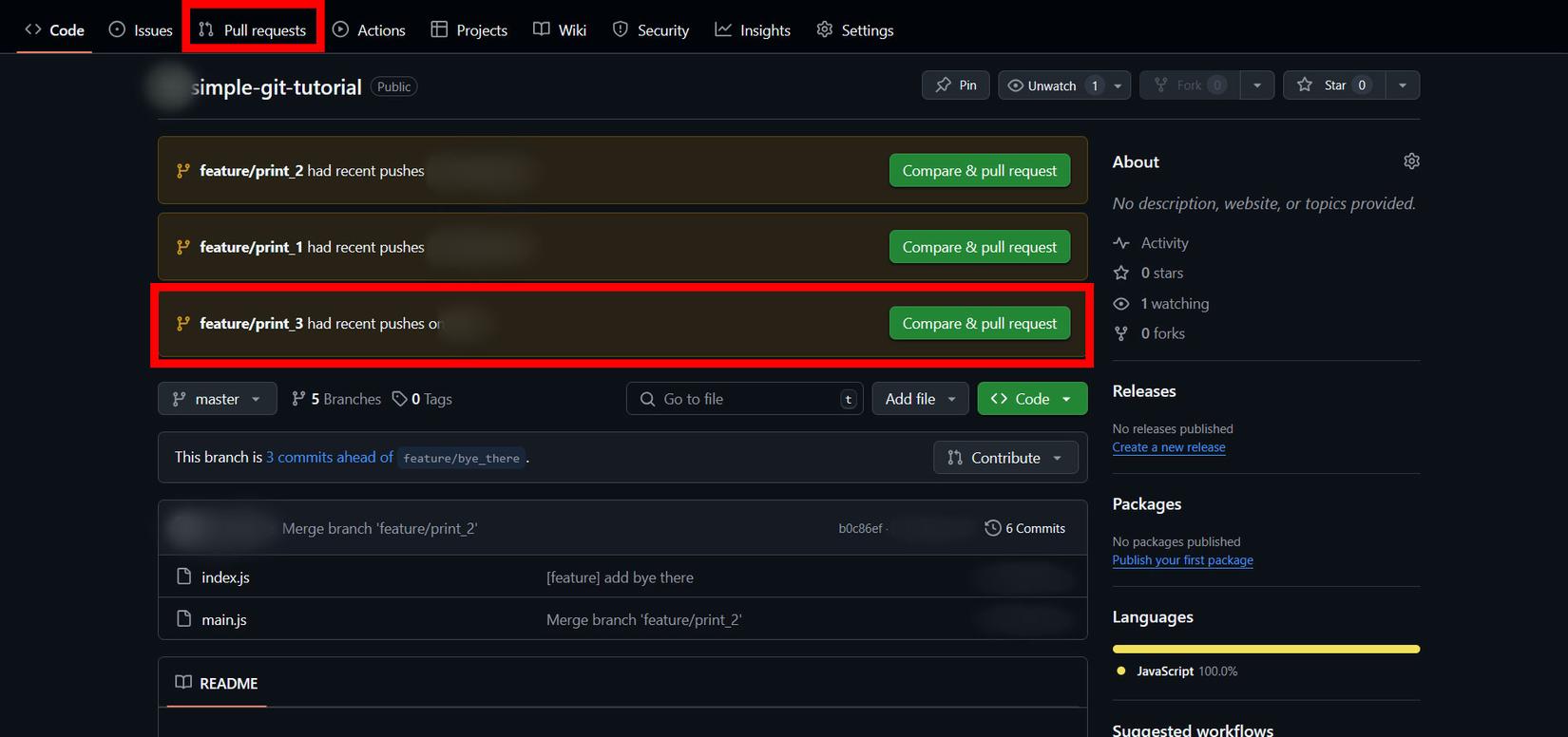This screenshot has height=737, width=1568.
Task: Open the Add file dropdown
Action: click(x=921, y=399)
